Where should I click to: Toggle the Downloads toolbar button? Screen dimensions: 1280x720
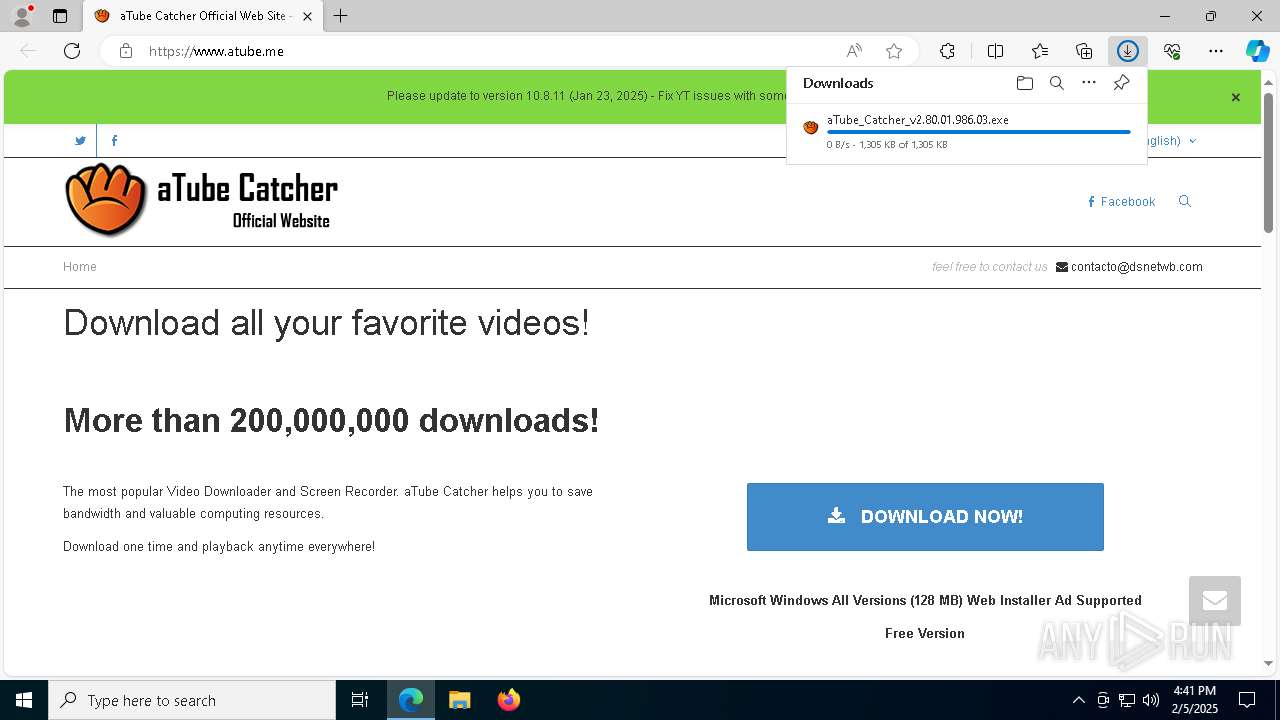coord(1128,51)
